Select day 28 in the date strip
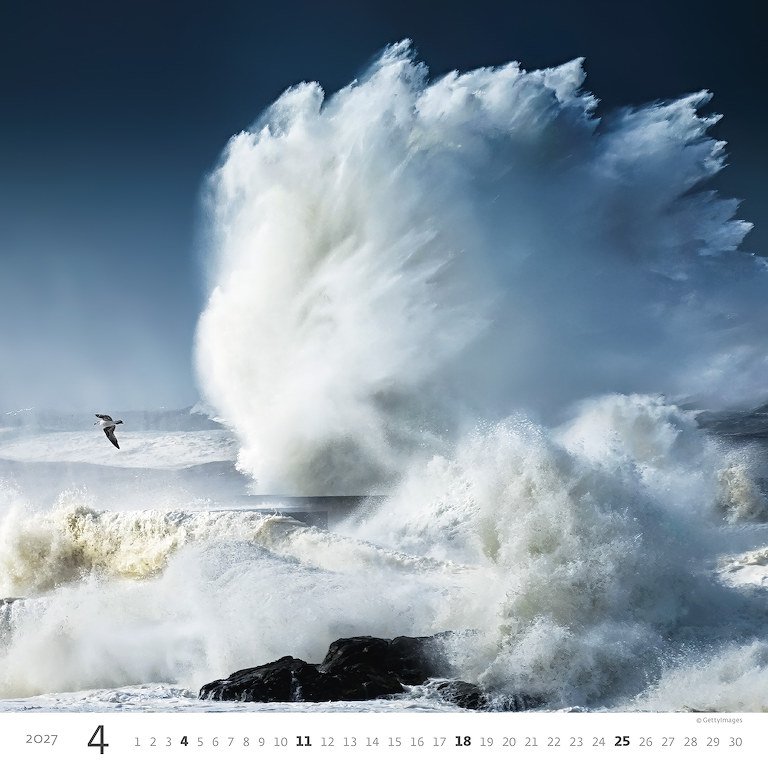This screenshot has width=768, height=768. [691, 742]
